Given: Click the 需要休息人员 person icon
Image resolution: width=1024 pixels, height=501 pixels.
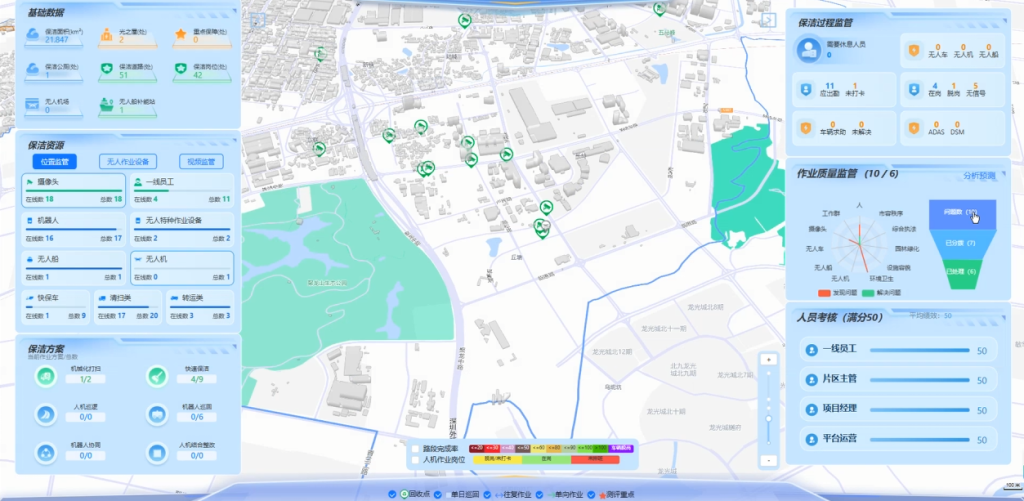Looking at the screenshot, I should tap(806, 49).
